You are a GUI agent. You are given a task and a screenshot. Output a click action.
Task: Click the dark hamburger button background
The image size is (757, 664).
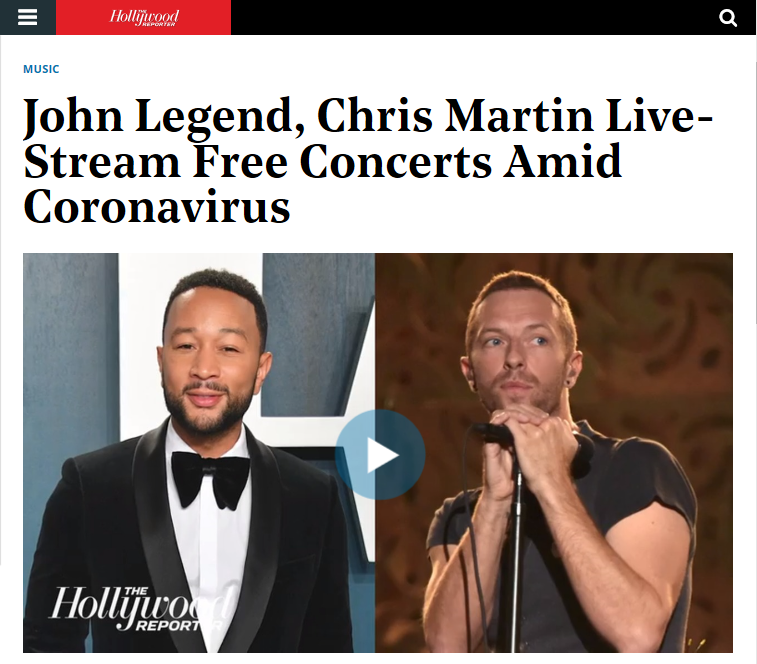coord(28,17)
